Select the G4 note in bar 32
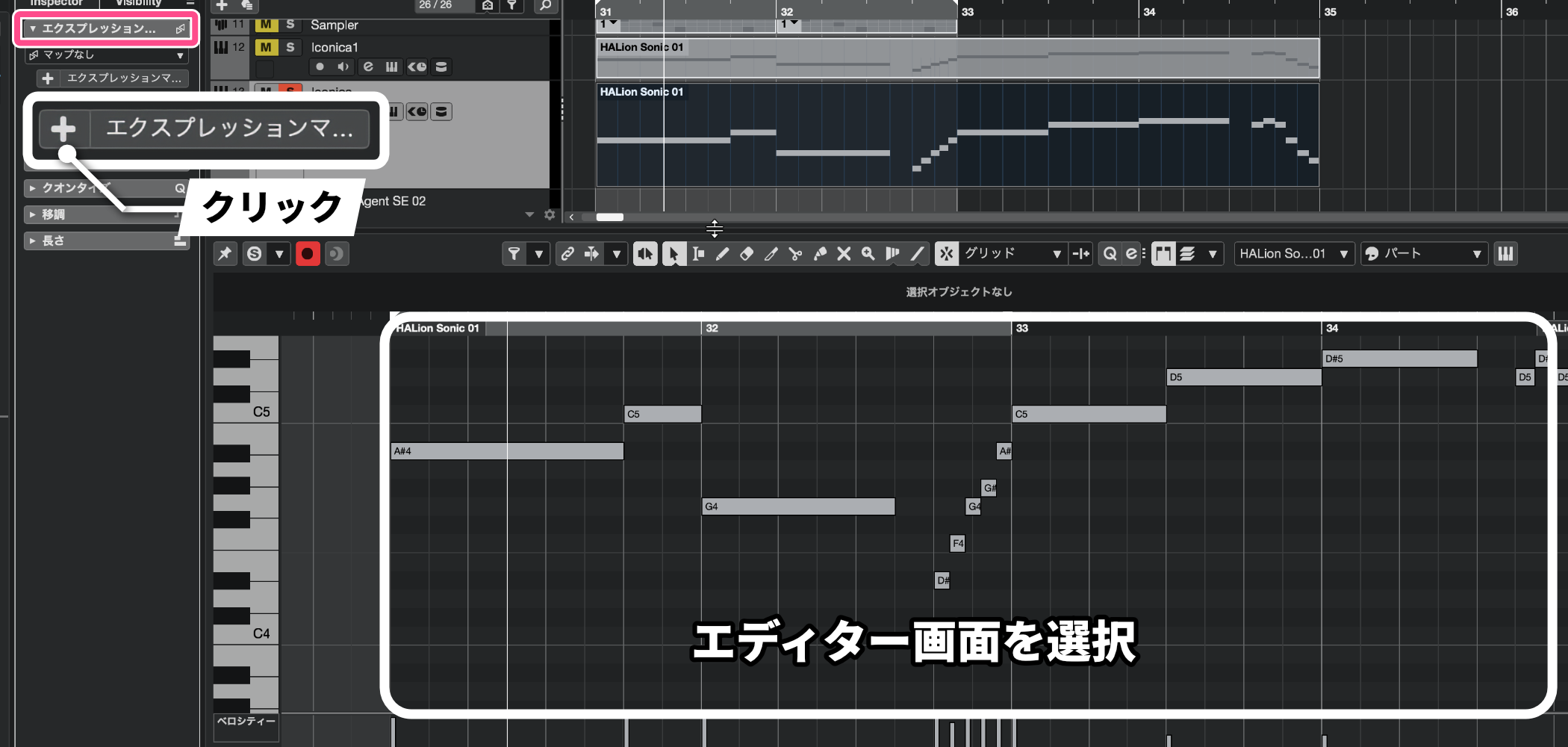Image resolution: width=1568 pixels, height=747 pixels. click(x=797, y=506)
